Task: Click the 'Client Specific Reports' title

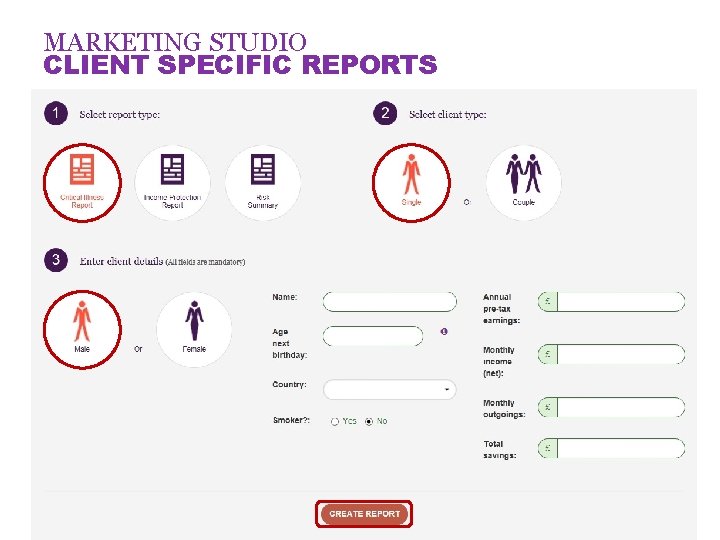Action: (x=240, y=64)
